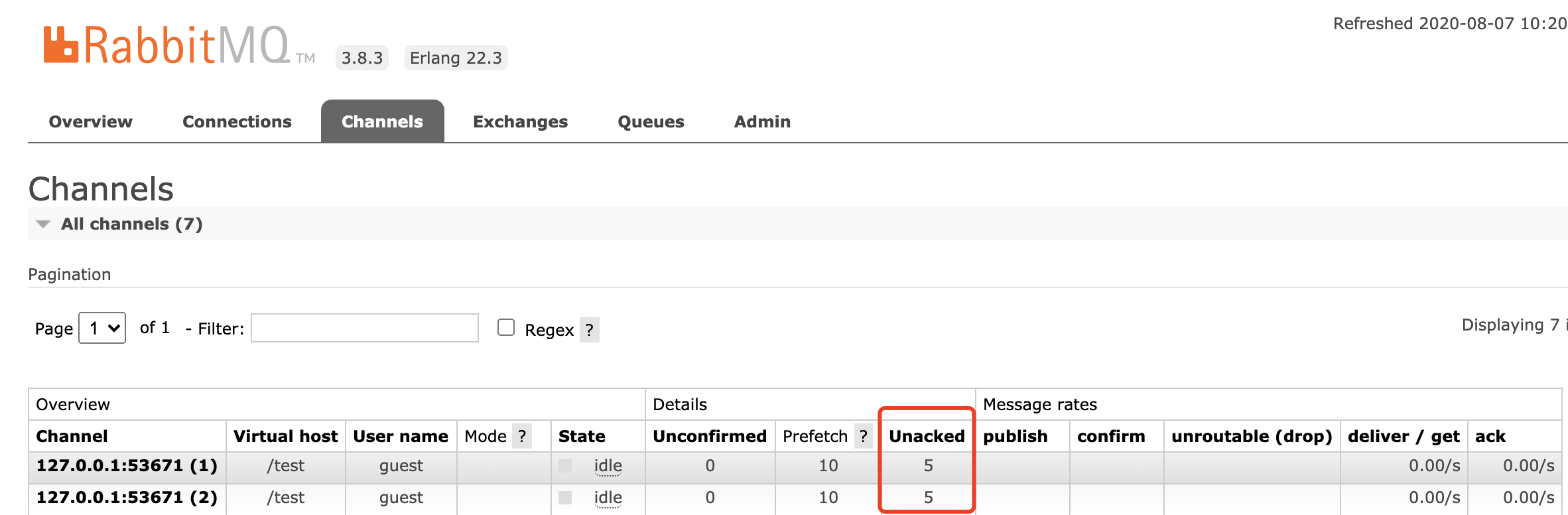Expand the Pagination section

click(x=69, y=274)
